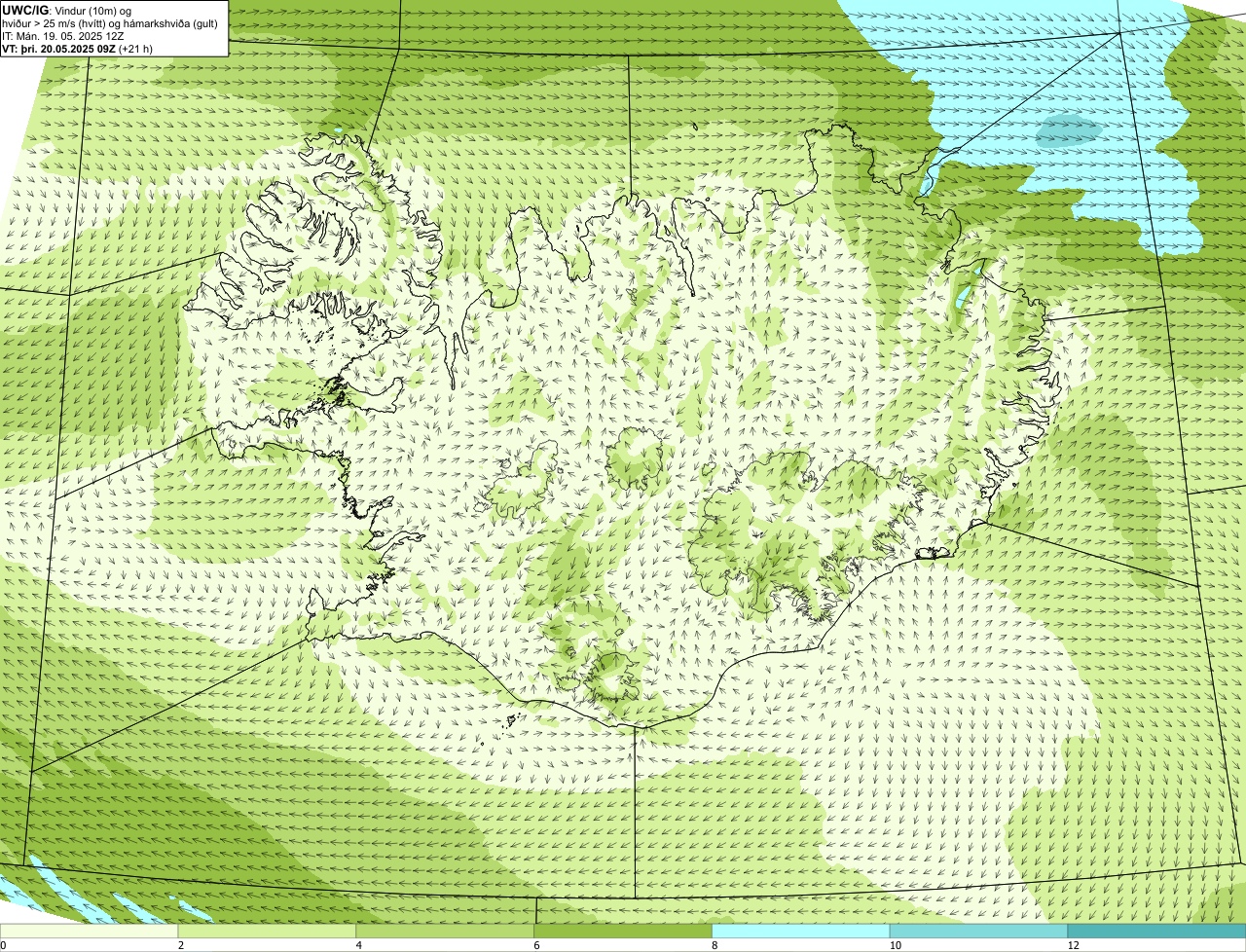The width and height of the screenshot is (1246, 952).
Task: Click the dark teal wind maximum patch offshore northeast
Action: (x=1069, y=130)
